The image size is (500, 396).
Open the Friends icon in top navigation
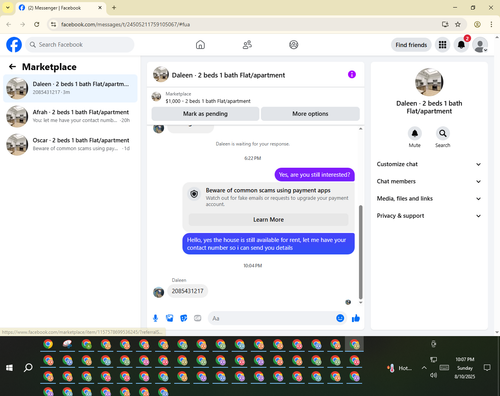click(x=247, y=45)
